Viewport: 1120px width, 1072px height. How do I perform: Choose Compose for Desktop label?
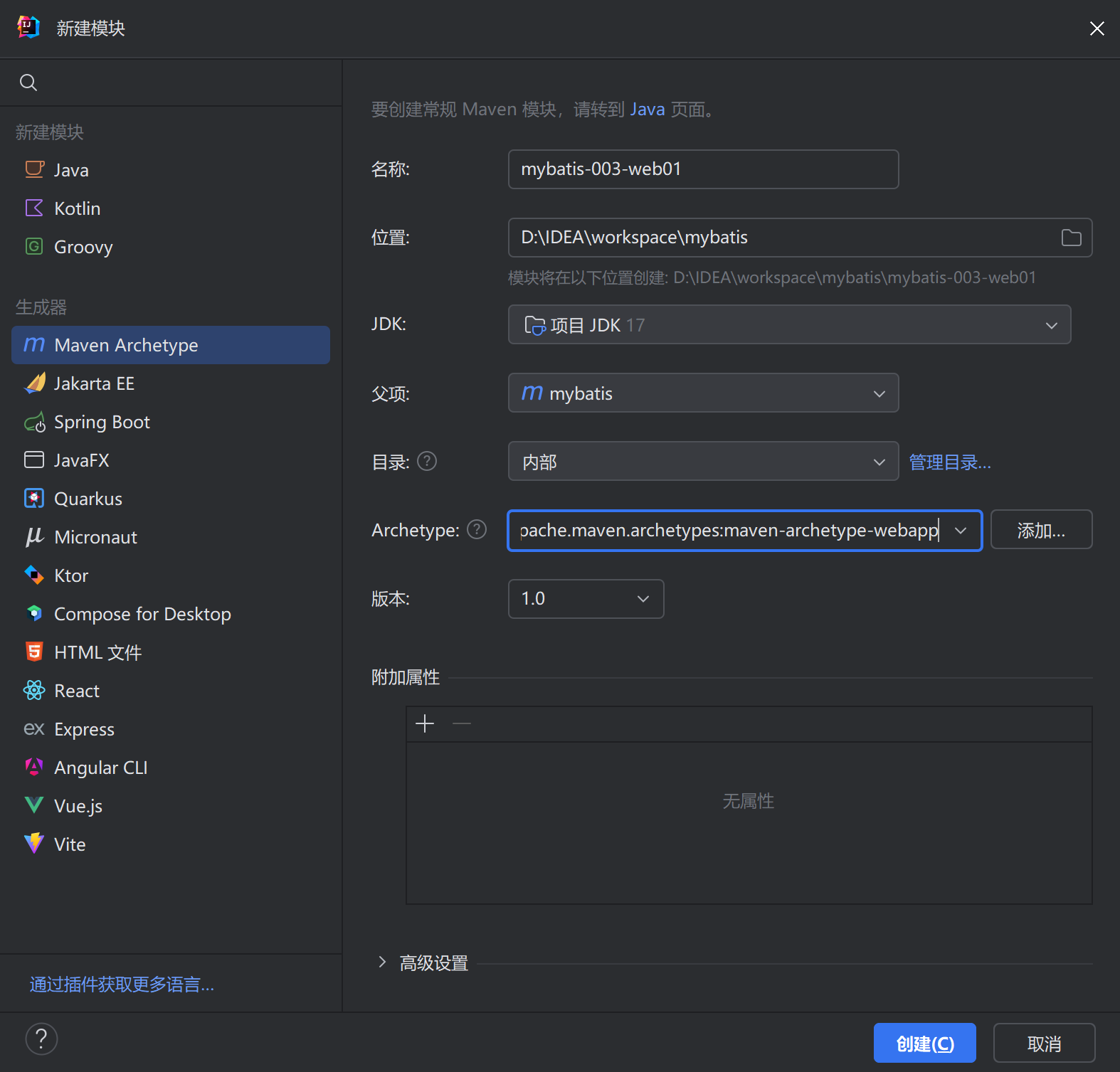pos(142,614)
